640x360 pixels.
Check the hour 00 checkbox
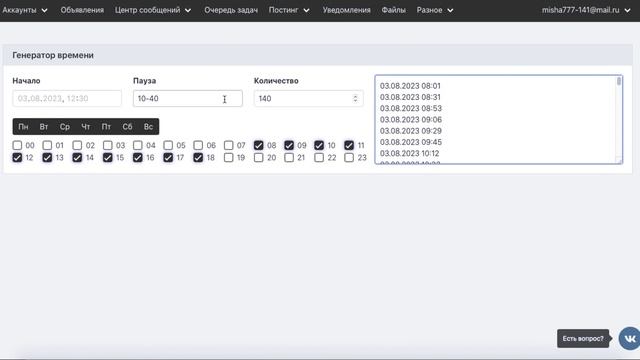pyautogui.click(x=17, y=145)
